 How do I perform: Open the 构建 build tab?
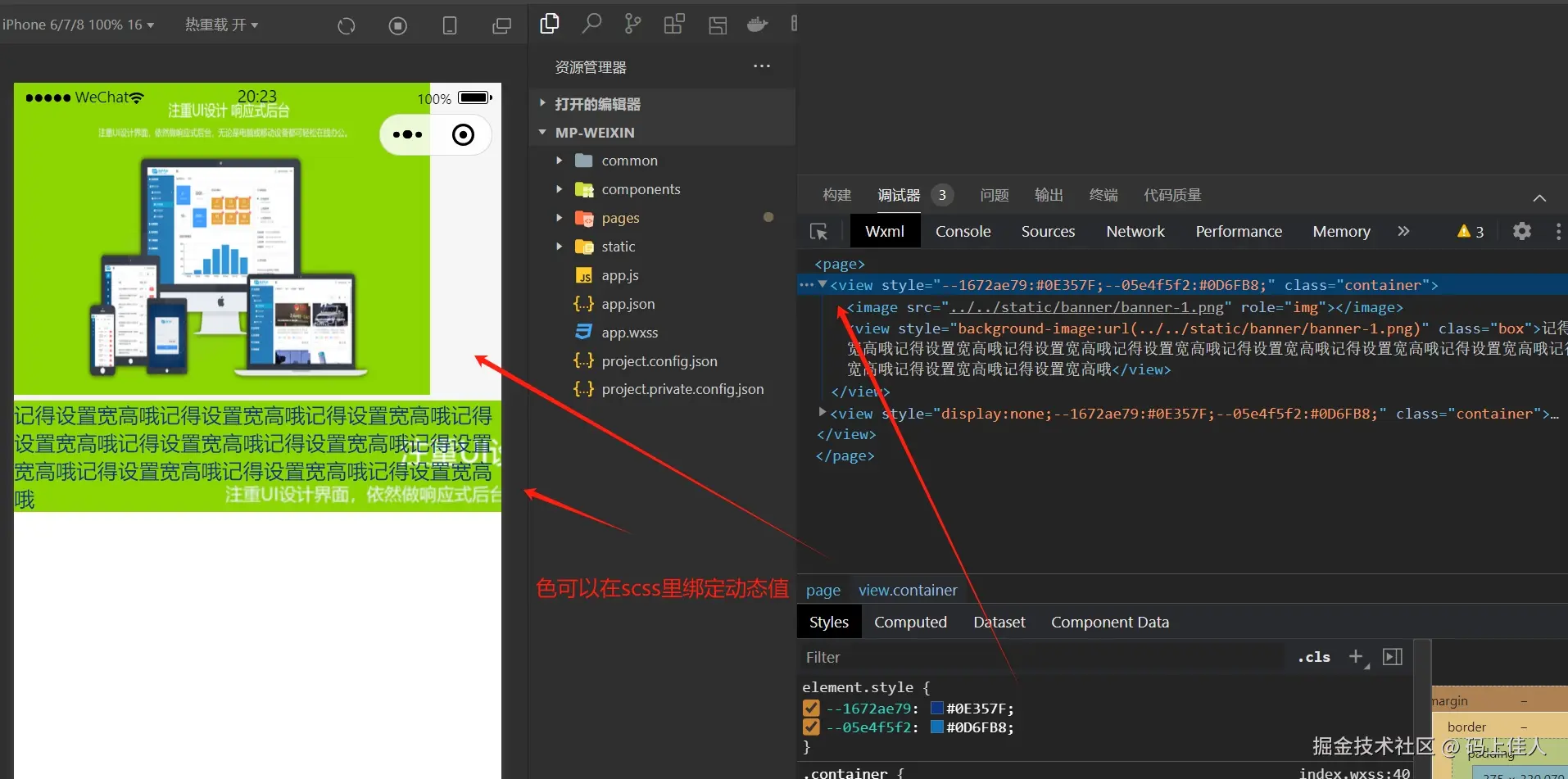[837, 195]
